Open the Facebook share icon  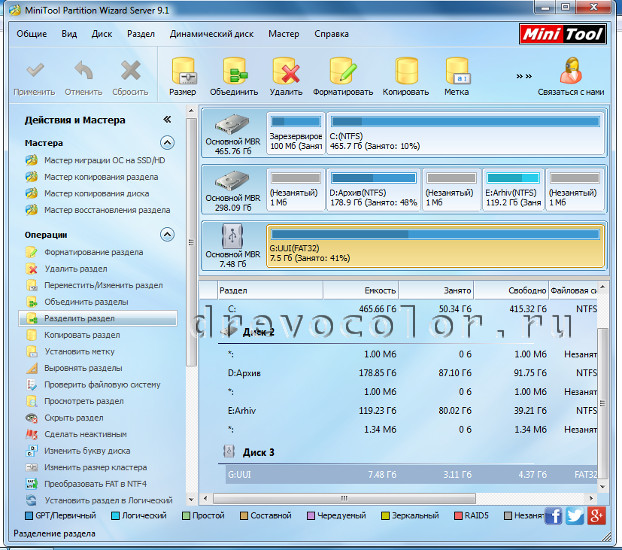(x=553, y=516)
